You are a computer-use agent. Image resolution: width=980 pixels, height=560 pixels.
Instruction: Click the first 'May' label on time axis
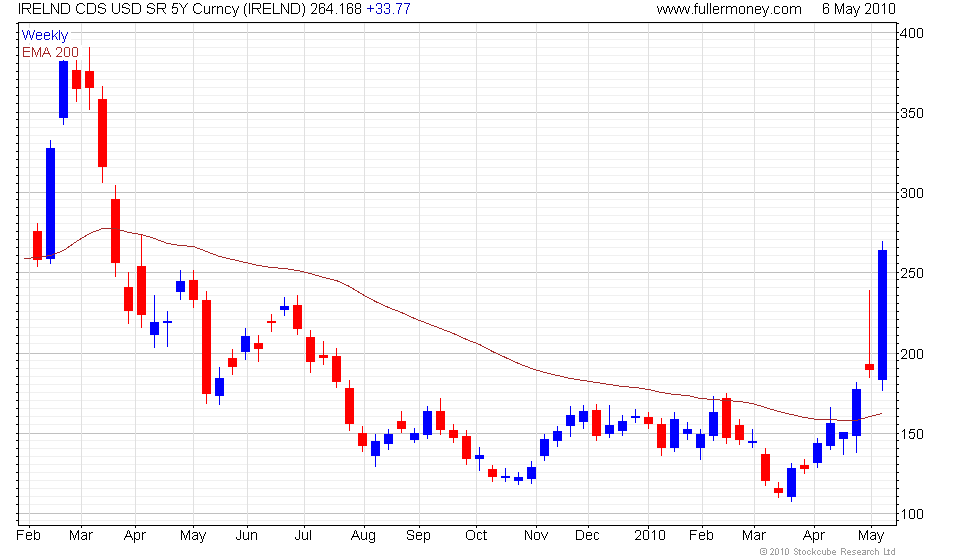[x=192, y=536]
